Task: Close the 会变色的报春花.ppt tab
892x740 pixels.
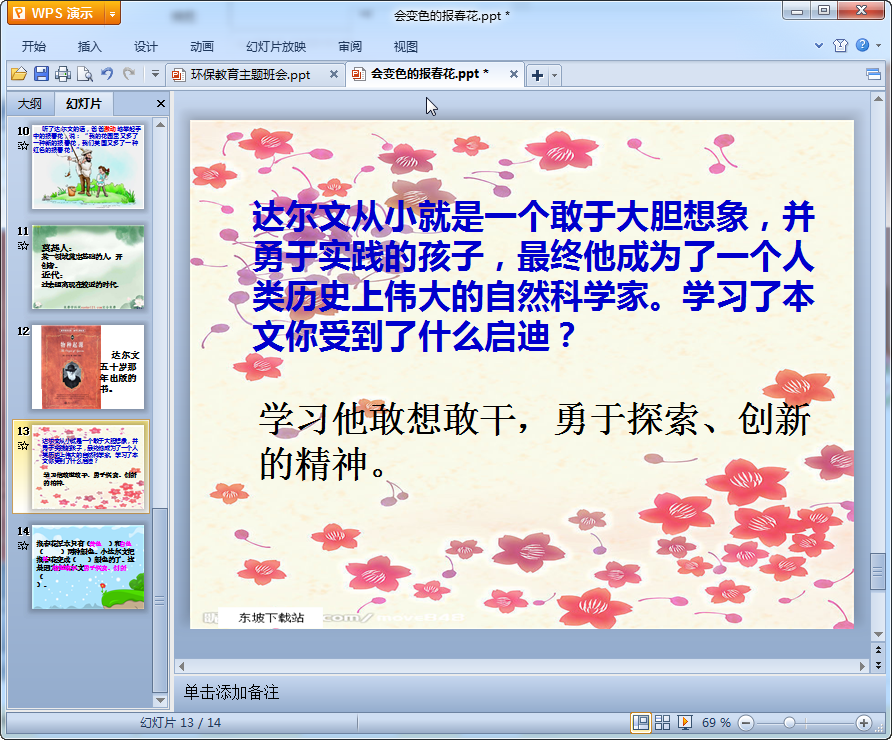Action: 514,74
